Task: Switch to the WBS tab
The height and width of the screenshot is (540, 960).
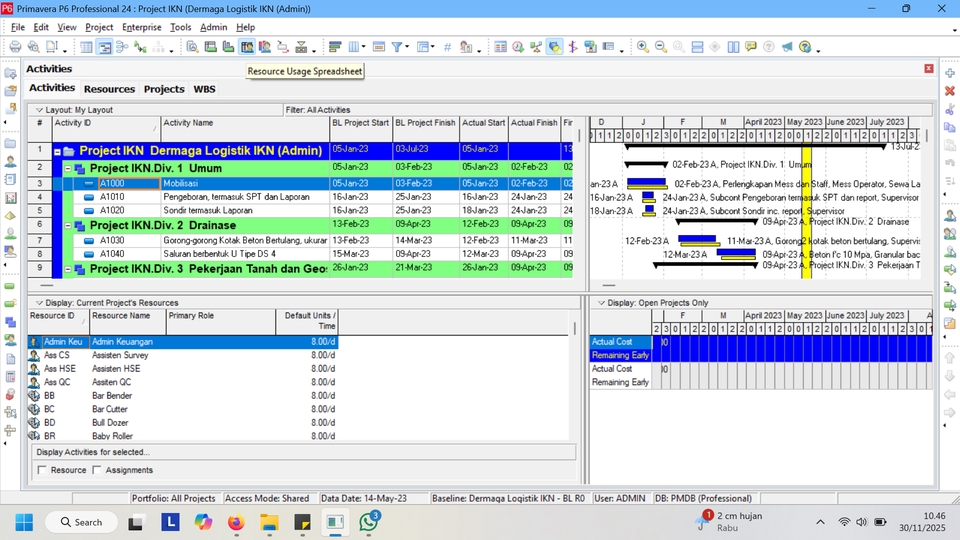Action: tap(204, 89)
